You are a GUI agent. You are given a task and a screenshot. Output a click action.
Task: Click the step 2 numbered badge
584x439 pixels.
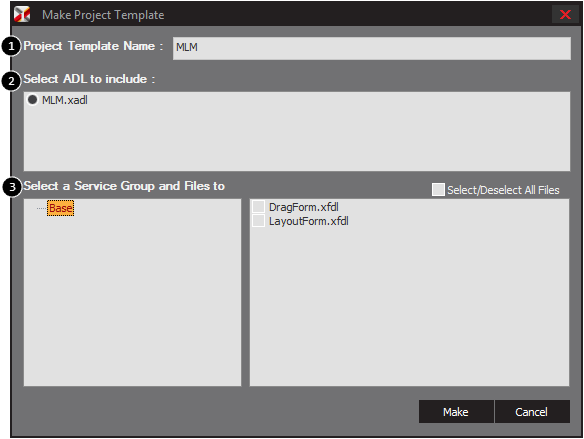click(11, 81)
